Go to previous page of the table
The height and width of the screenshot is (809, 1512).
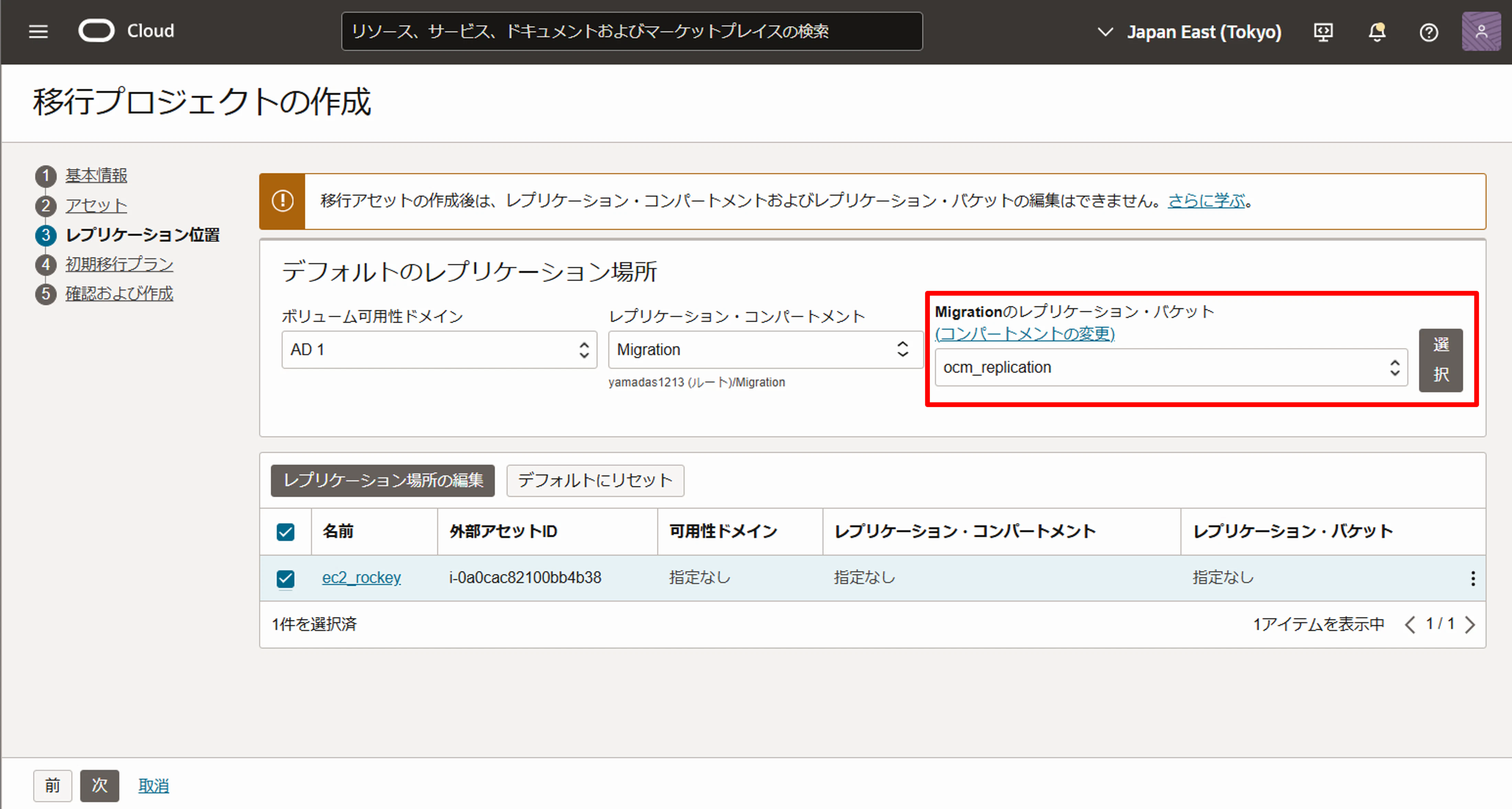1409,624
